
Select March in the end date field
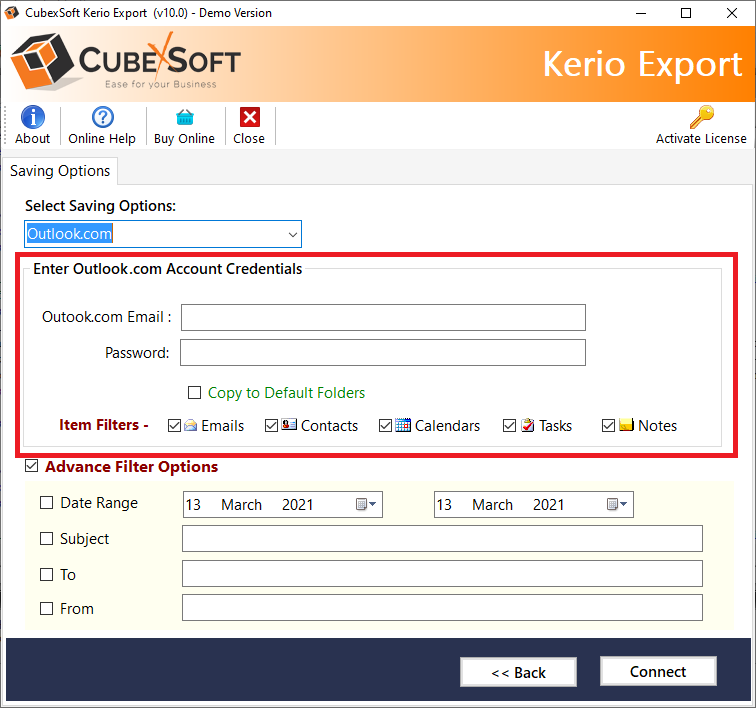[x=492, y=505]
